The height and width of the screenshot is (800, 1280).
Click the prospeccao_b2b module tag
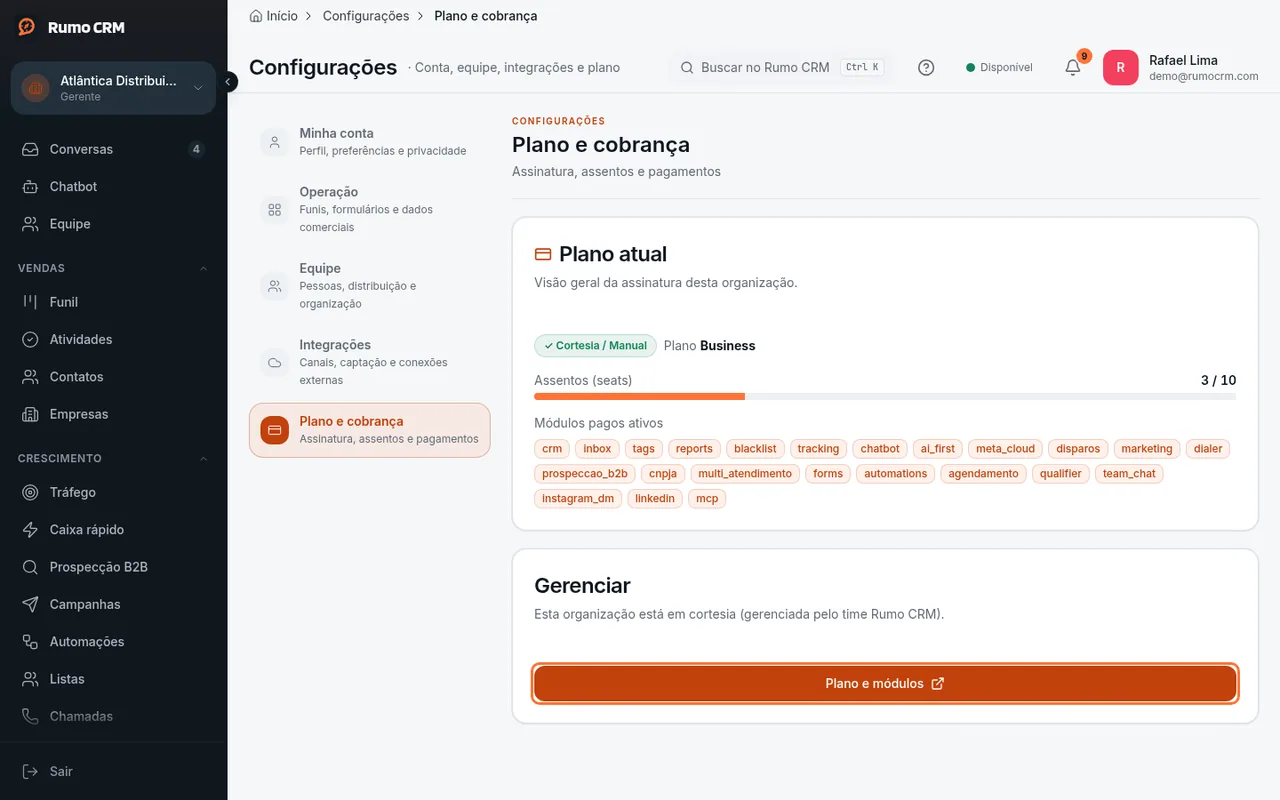point(585,474)
